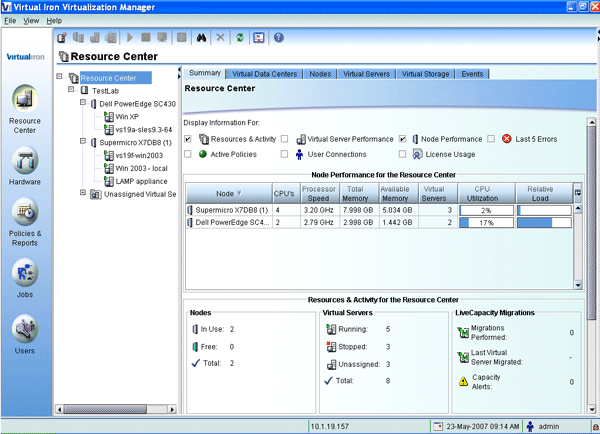Click the Migrations Performed icon
Image resolution: width=600 pixels, height=434 pixels.
click(x=463, y=333)
